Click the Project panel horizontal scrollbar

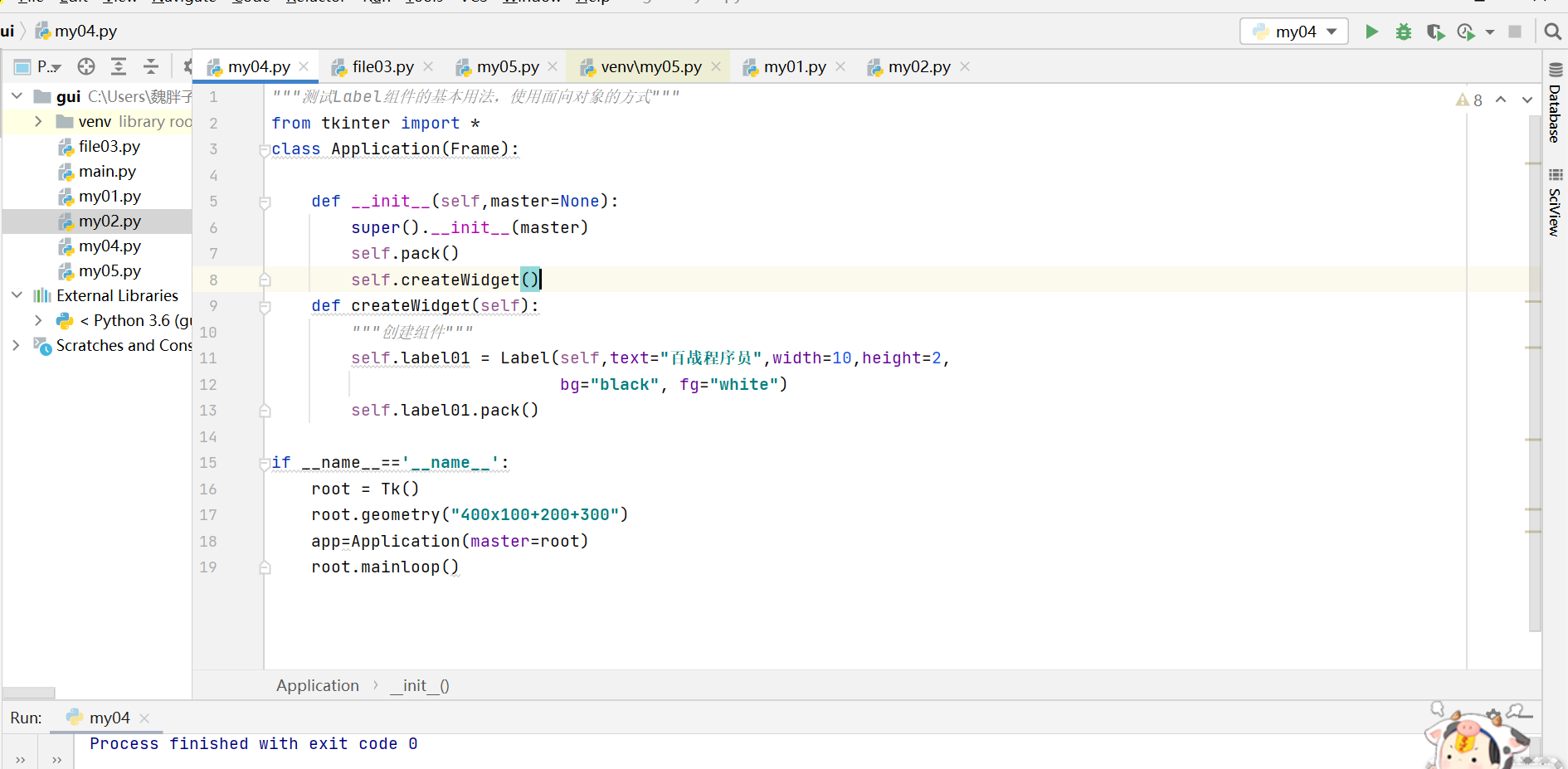[x=29, y=693]
